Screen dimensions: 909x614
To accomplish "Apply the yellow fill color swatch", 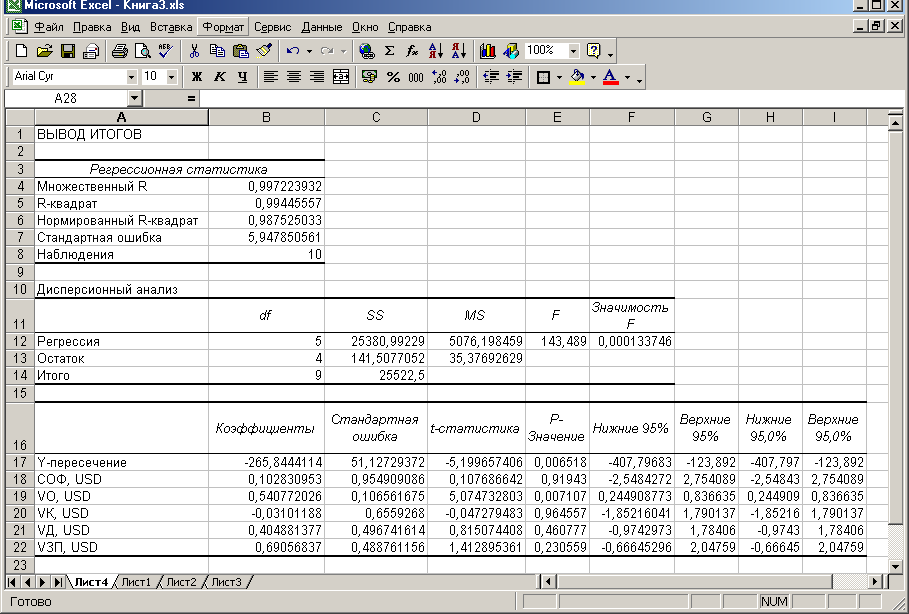I will [x=577, y=76].
